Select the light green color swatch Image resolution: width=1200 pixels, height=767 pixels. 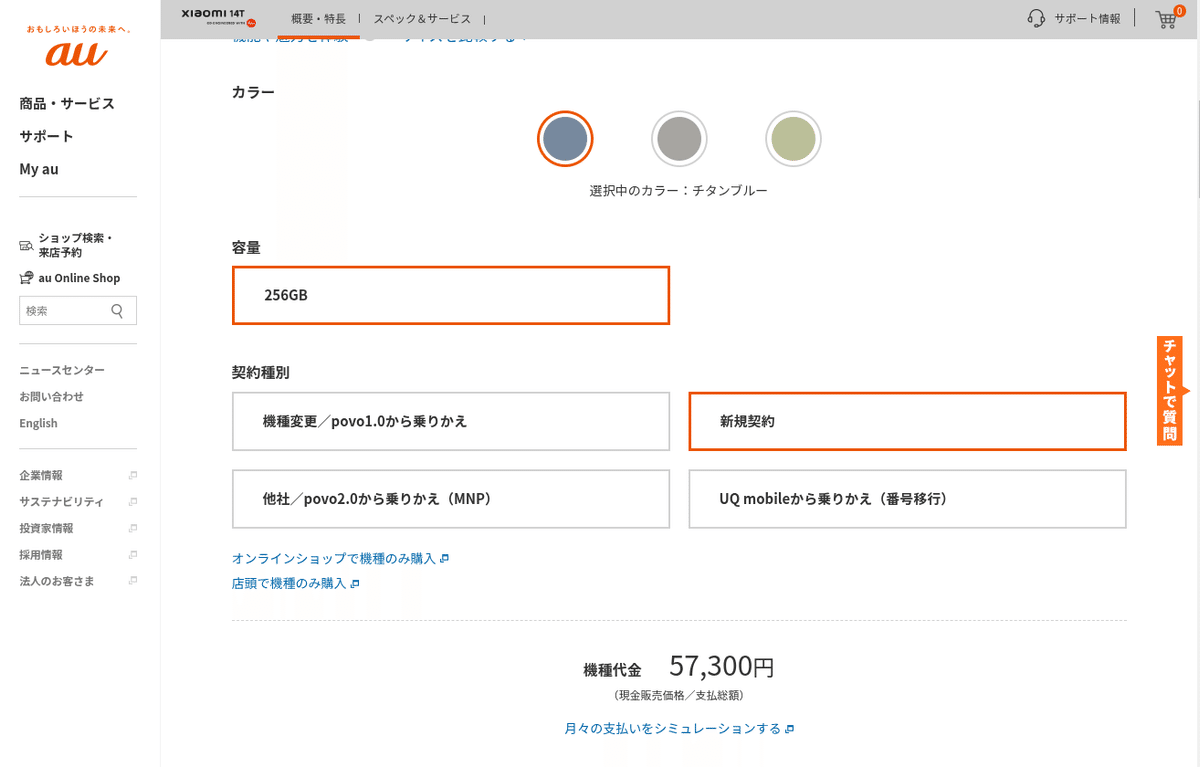tap(793, 138)
